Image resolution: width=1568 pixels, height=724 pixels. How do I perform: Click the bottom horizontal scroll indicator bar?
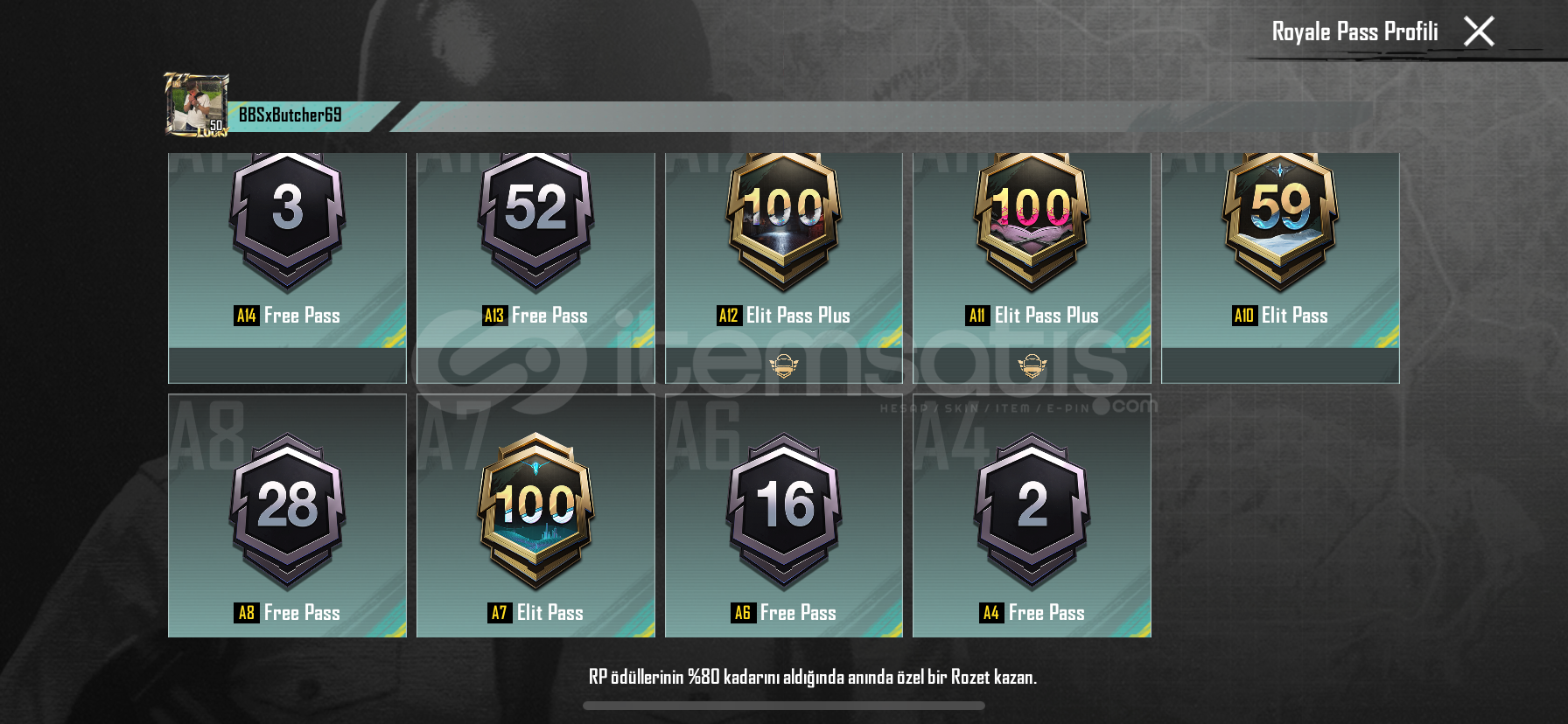pyautogui.click(x=784, y=706)
